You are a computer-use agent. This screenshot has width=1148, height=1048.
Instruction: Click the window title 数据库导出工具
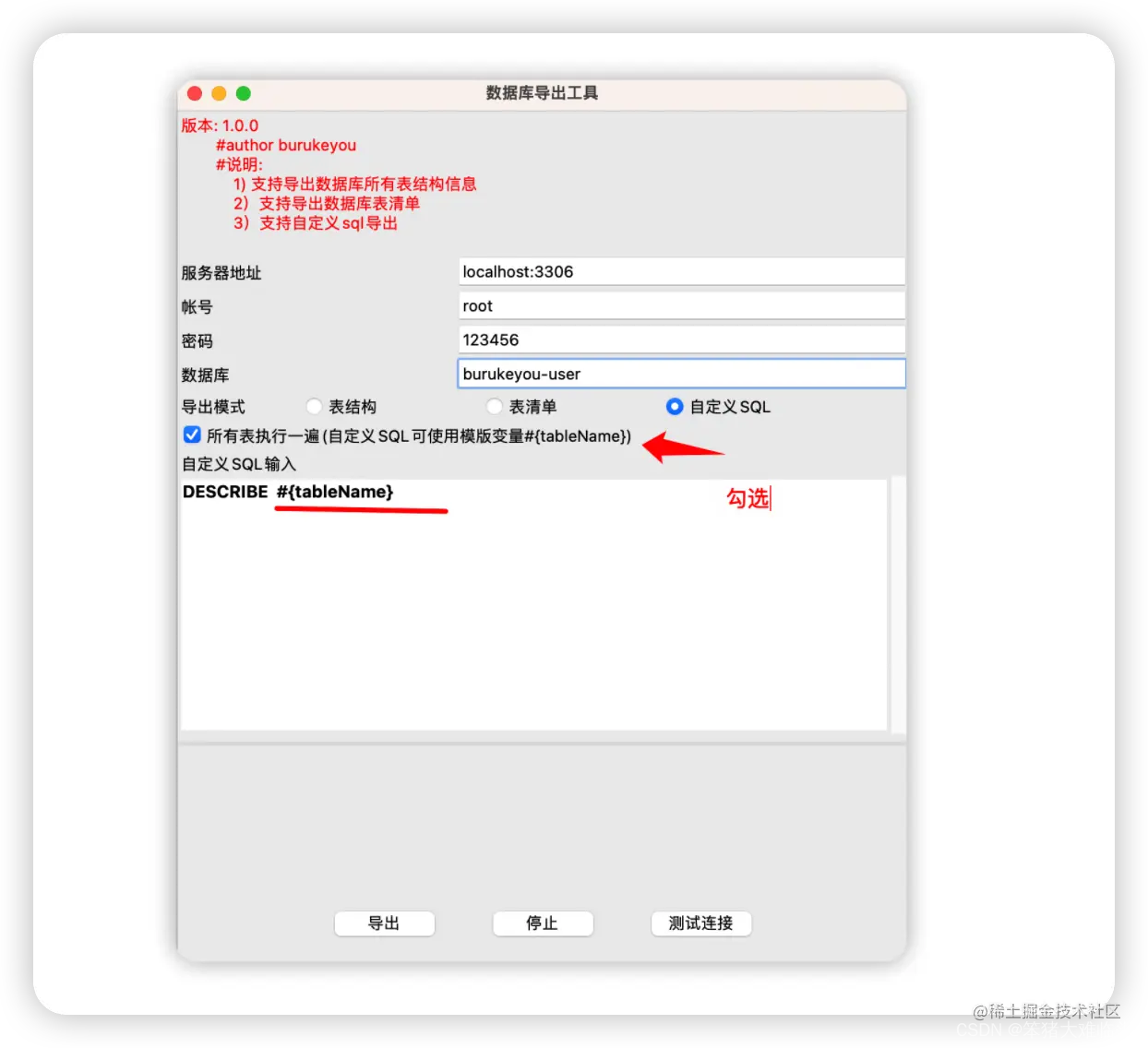pos(543,93)
